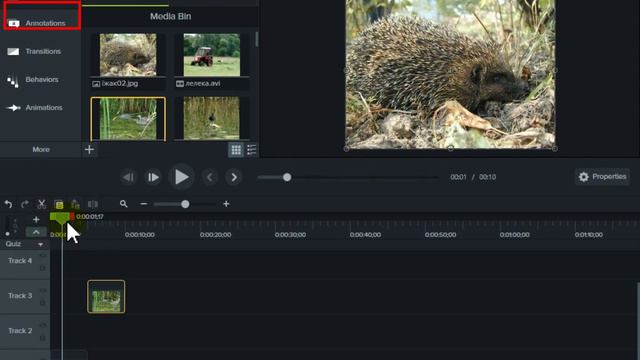Click the green playhead handle

(60, 218)
